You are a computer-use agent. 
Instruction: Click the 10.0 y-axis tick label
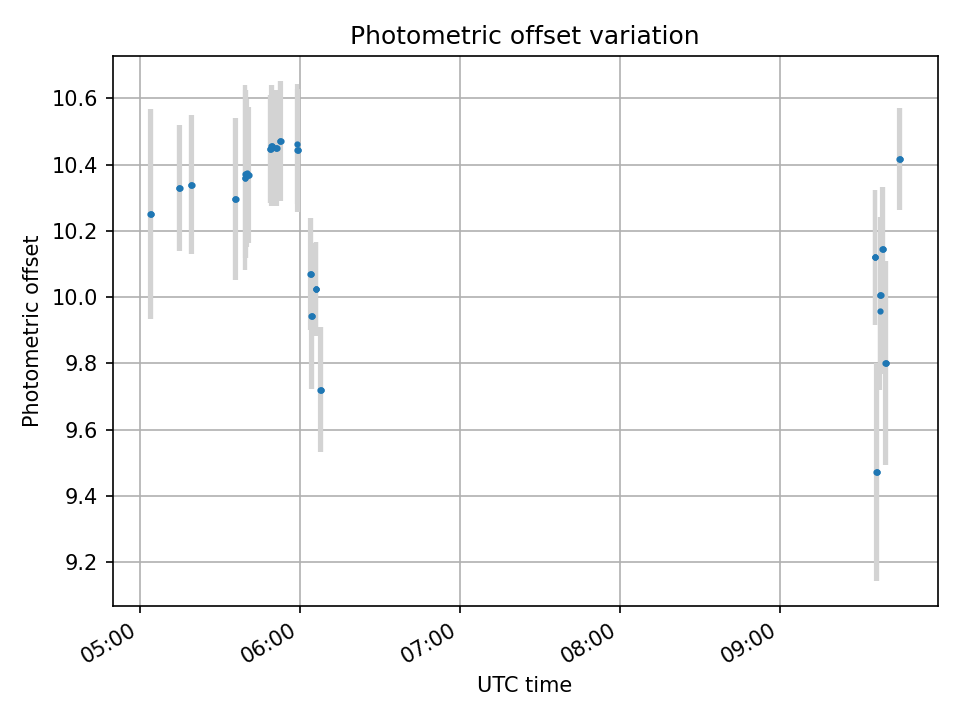[x=75, y=298]
